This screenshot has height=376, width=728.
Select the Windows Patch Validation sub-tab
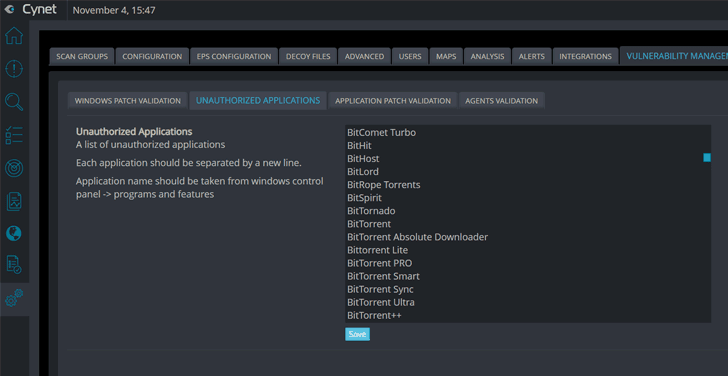[128, 101]
